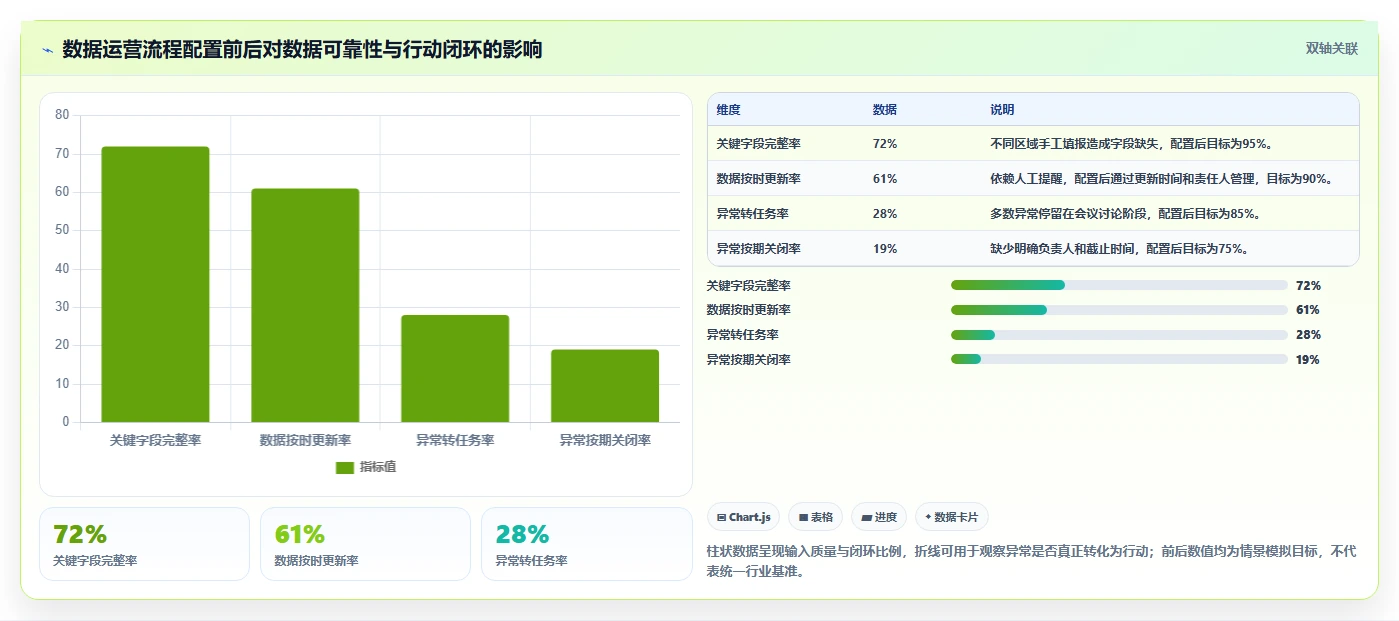
Task: Click the 72% value in table
Action: pyautogui.click(x=884, y=144)
